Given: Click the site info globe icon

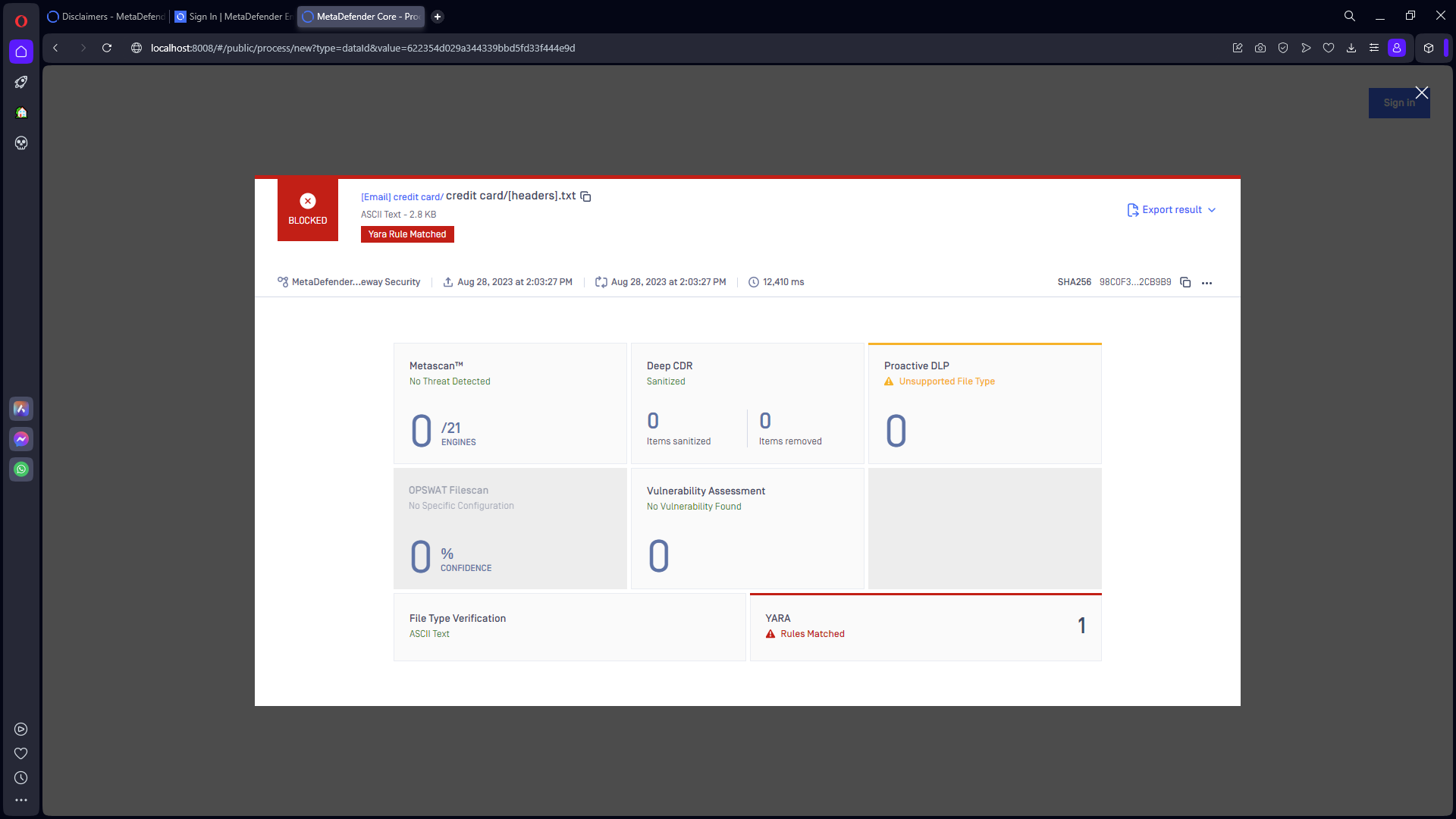Looking at the screenshot, I should pos(136,48).
